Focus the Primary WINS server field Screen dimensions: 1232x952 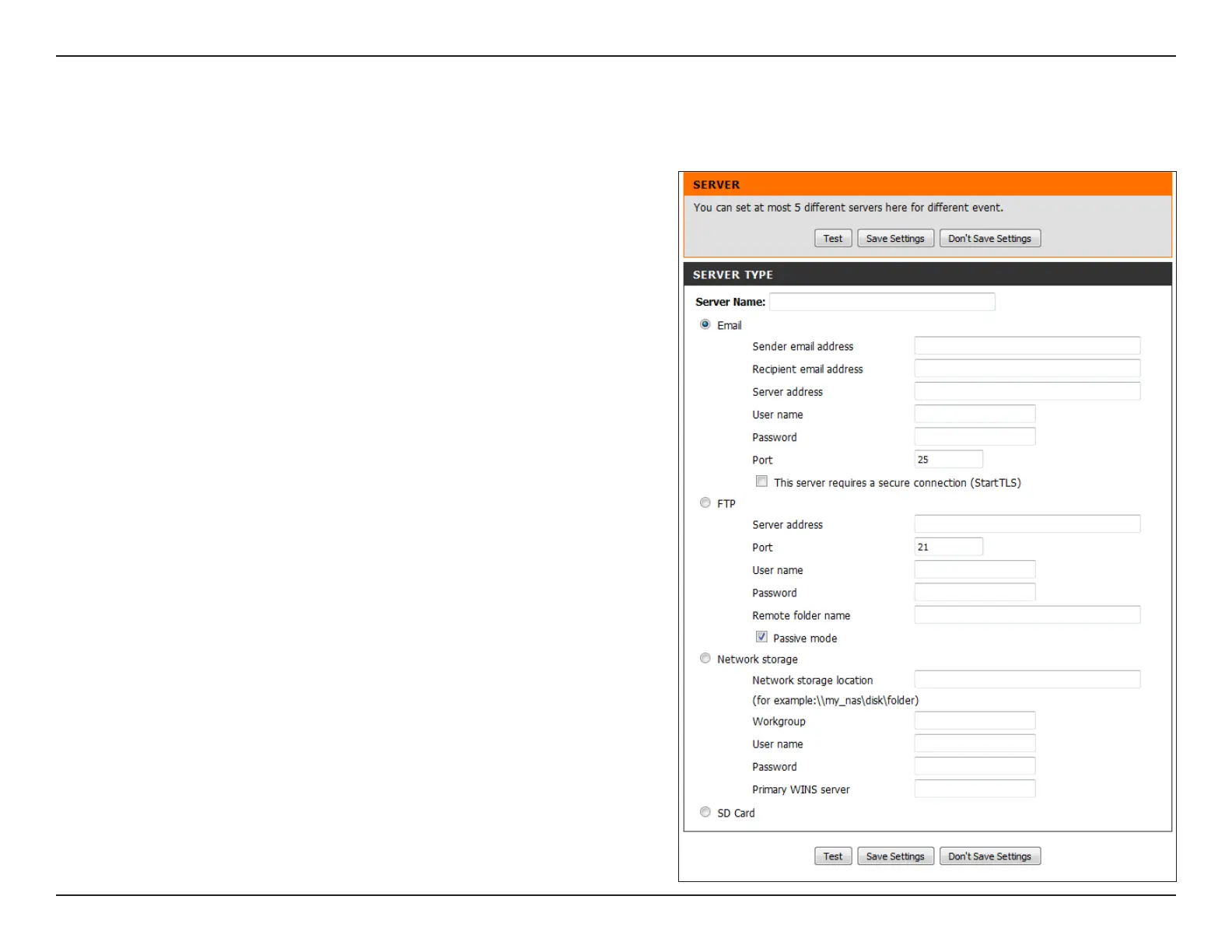click(975, 789)
